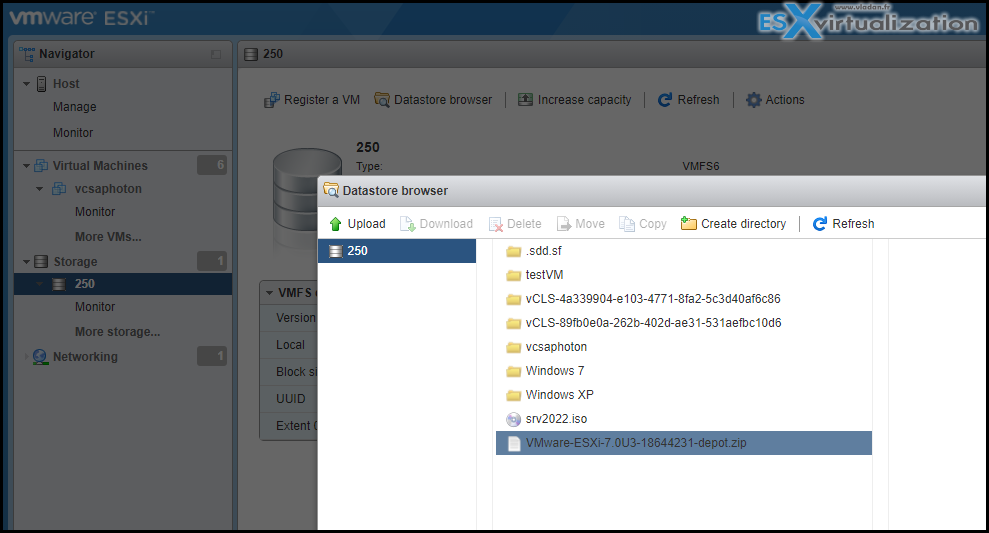Screen dimensions: 989x533
Task: Click Register a VM label
Action: pos(322,100)
